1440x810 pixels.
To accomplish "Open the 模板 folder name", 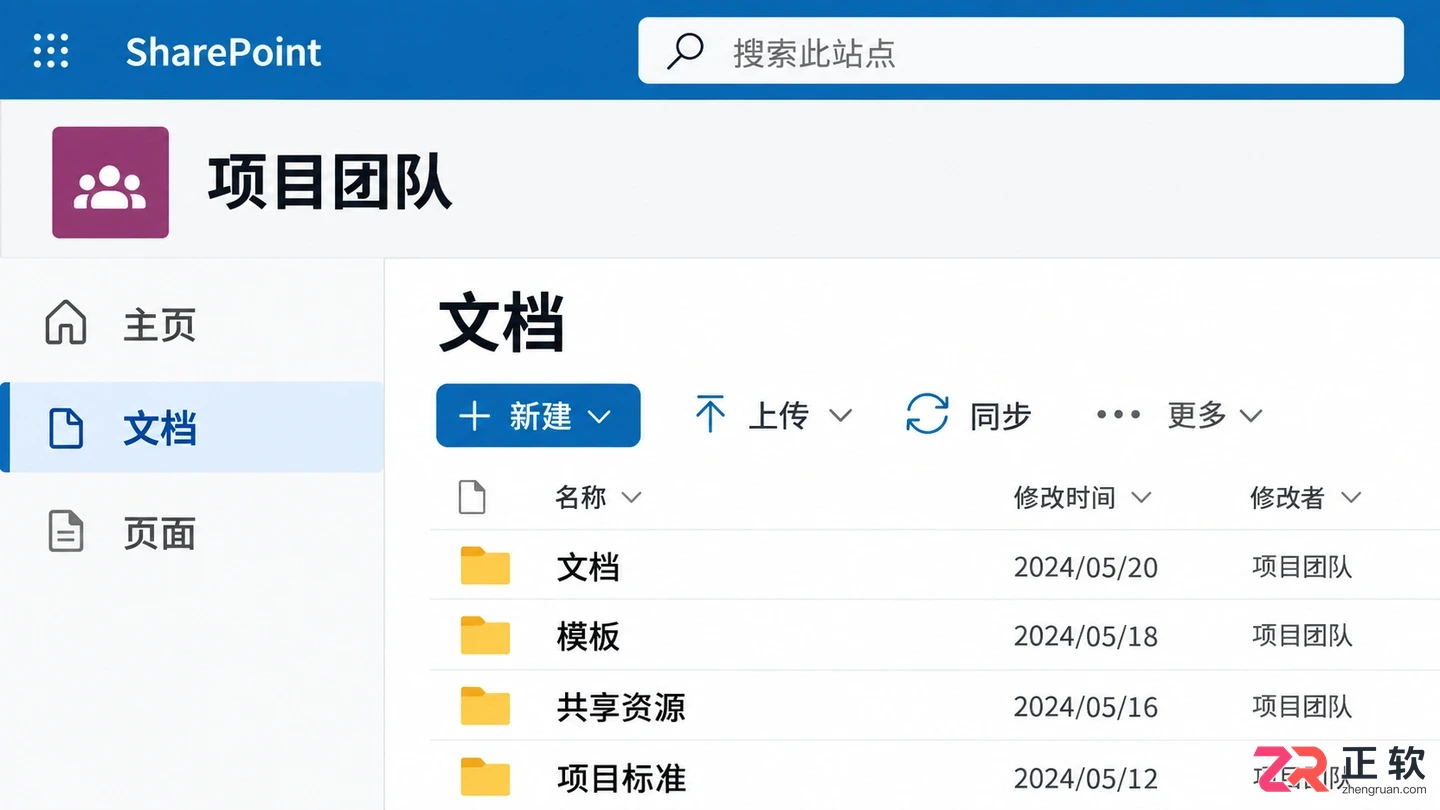I will 588,636.
